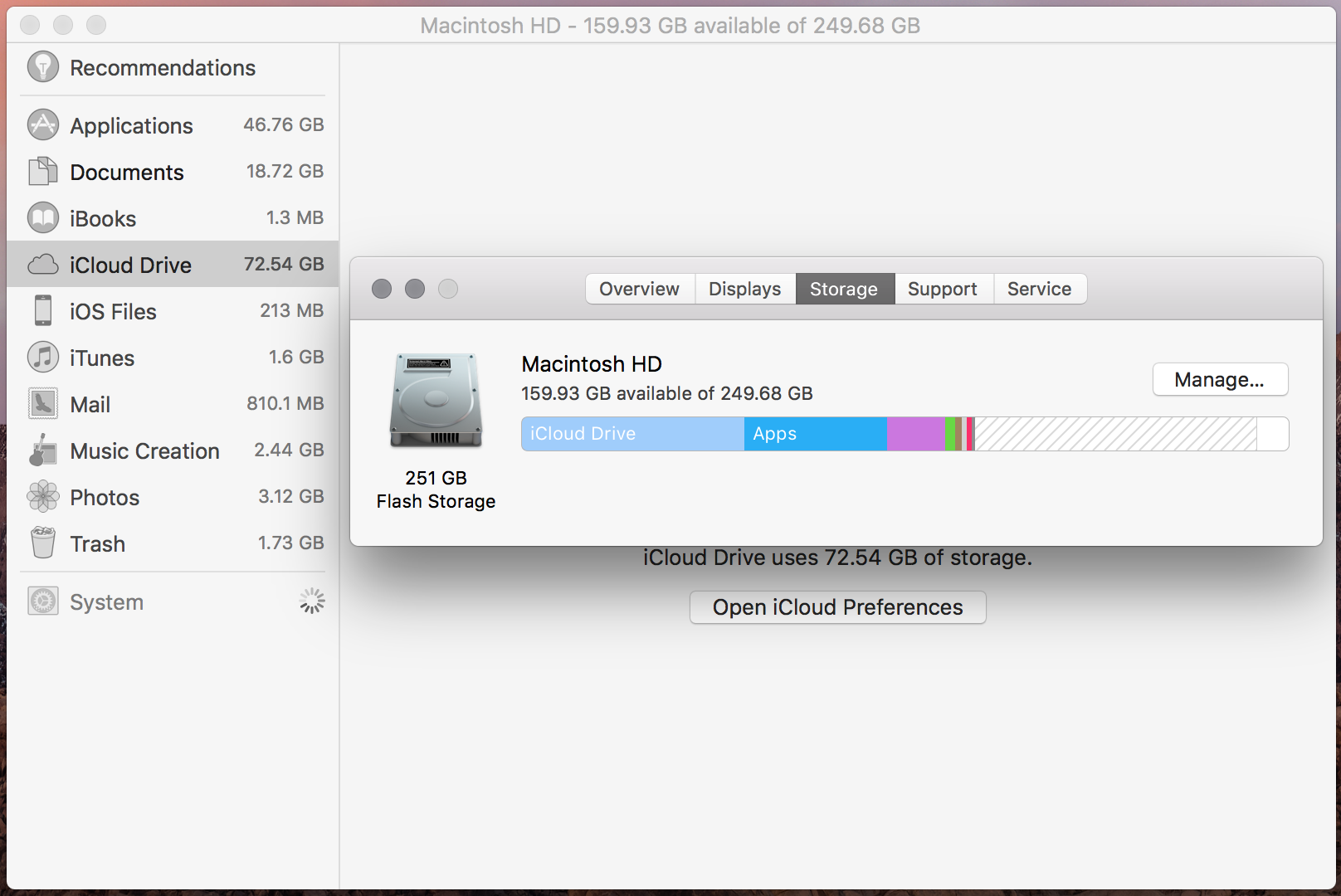1341x896 pixels.
Task: Click the Applications sidebar icon
Action: point(43,125)
